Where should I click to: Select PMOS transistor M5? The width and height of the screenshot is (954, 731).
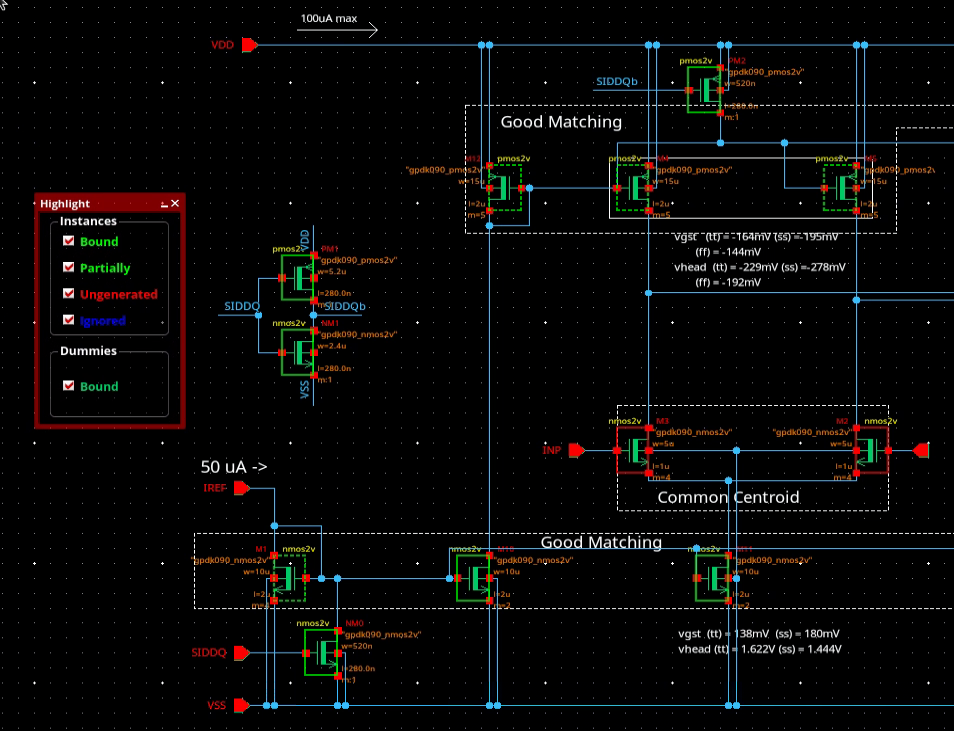[840, 188]
